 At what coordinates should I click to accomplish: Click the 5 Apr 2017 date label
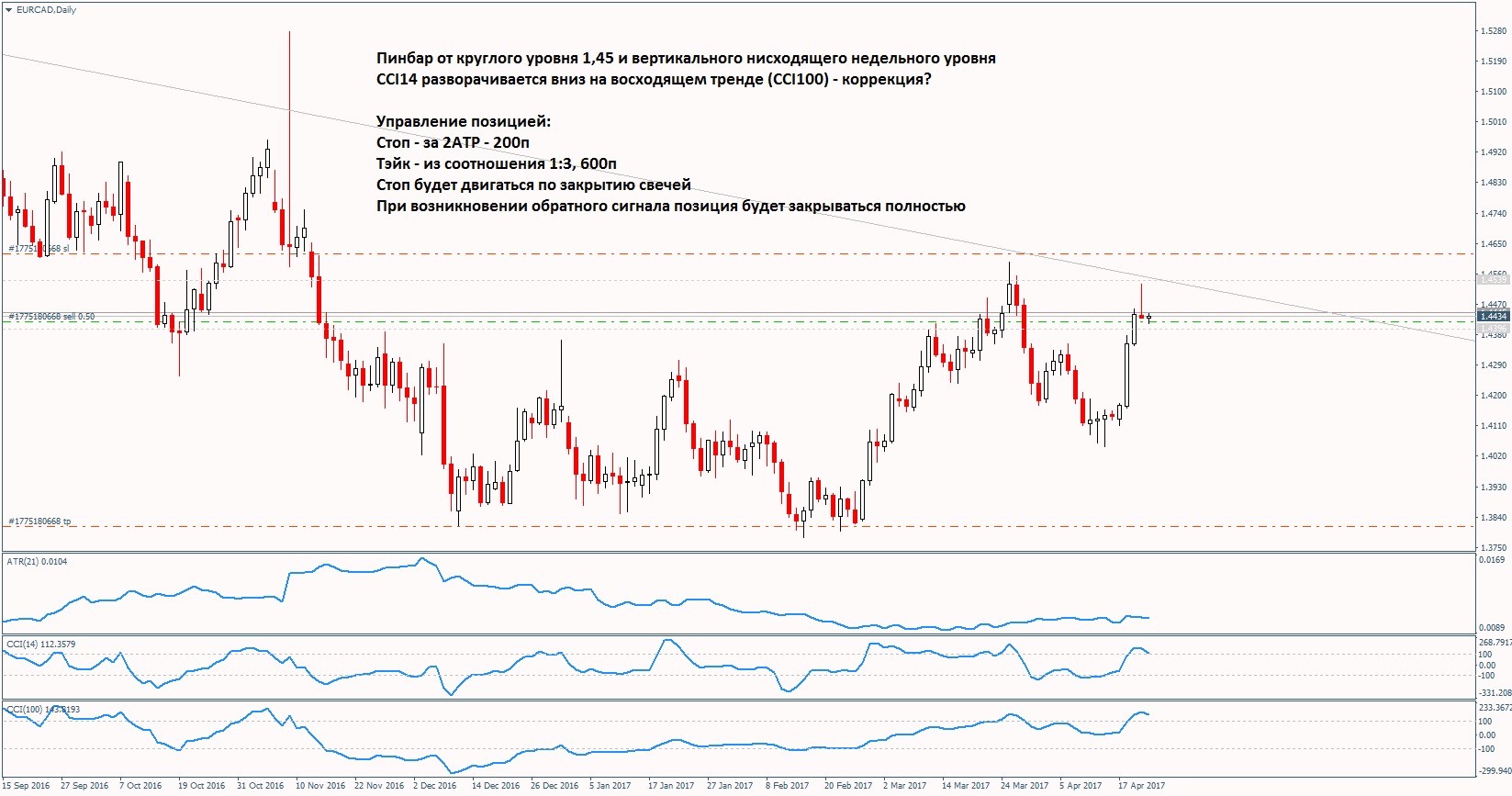pos(1081,785)
